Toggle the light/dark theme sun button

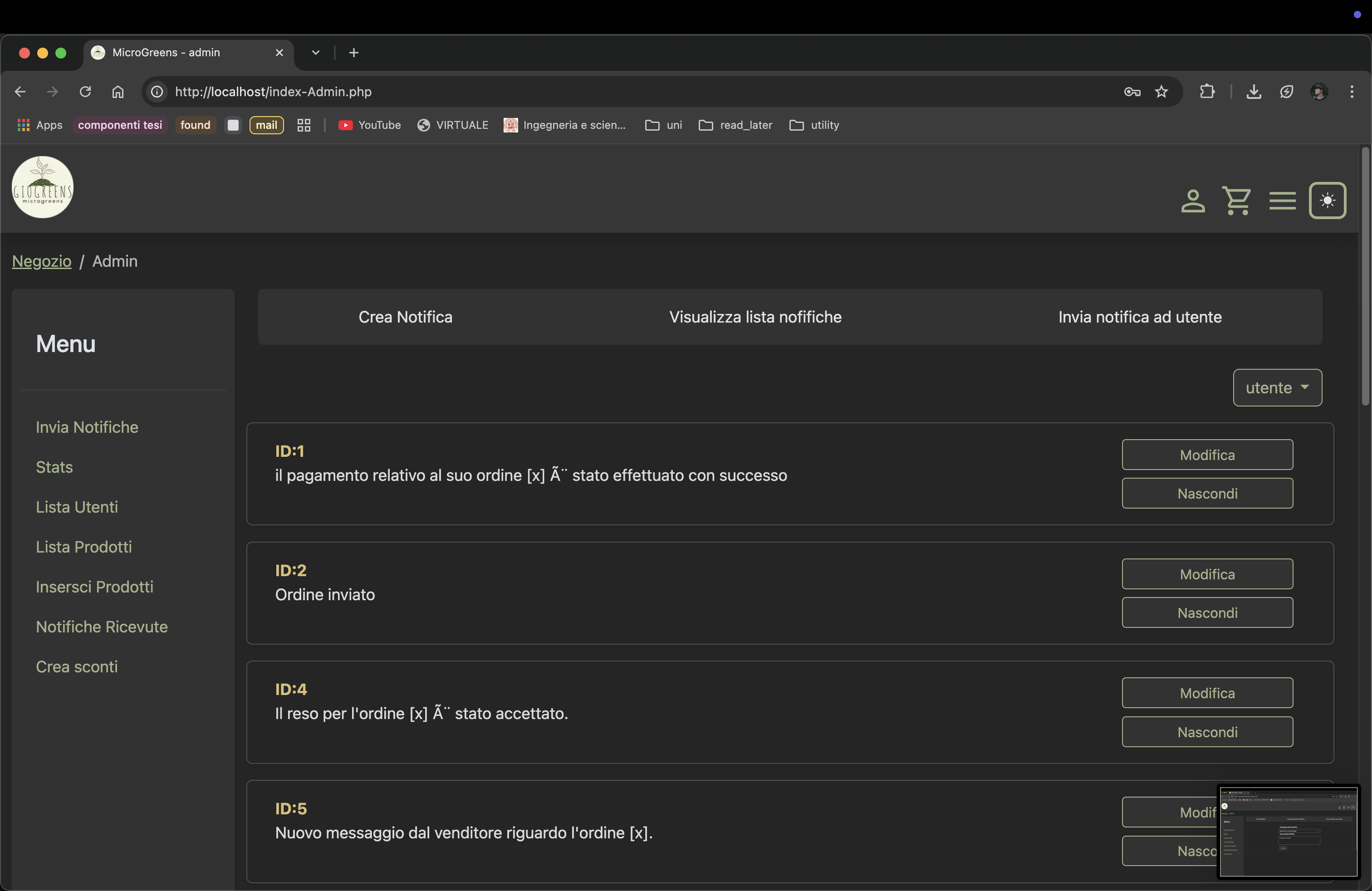click(1327, 201)
